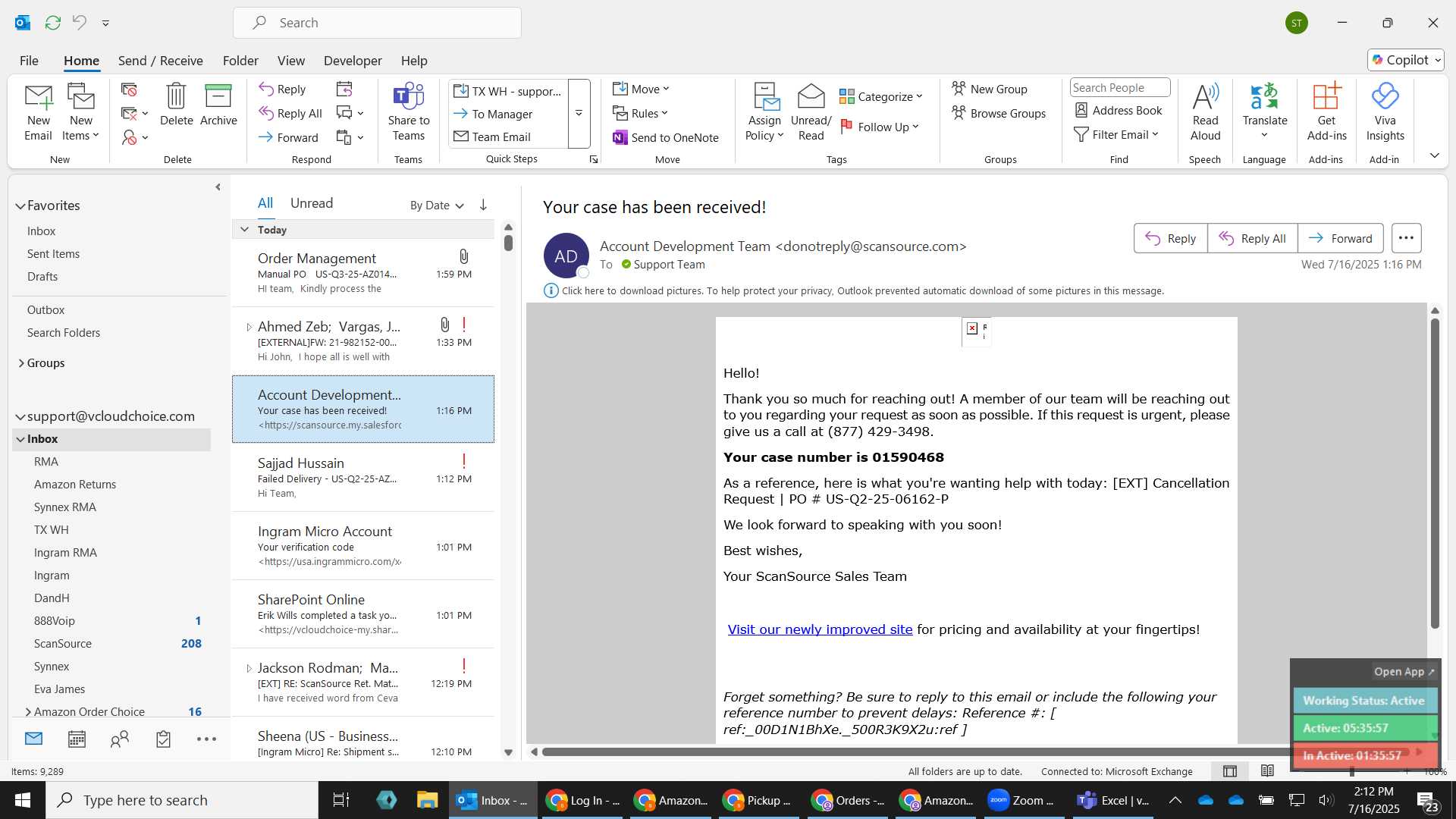Open the notification center in system tray
The height and width of the screenshot is (819, 1456).
(x=1428, y=801)
